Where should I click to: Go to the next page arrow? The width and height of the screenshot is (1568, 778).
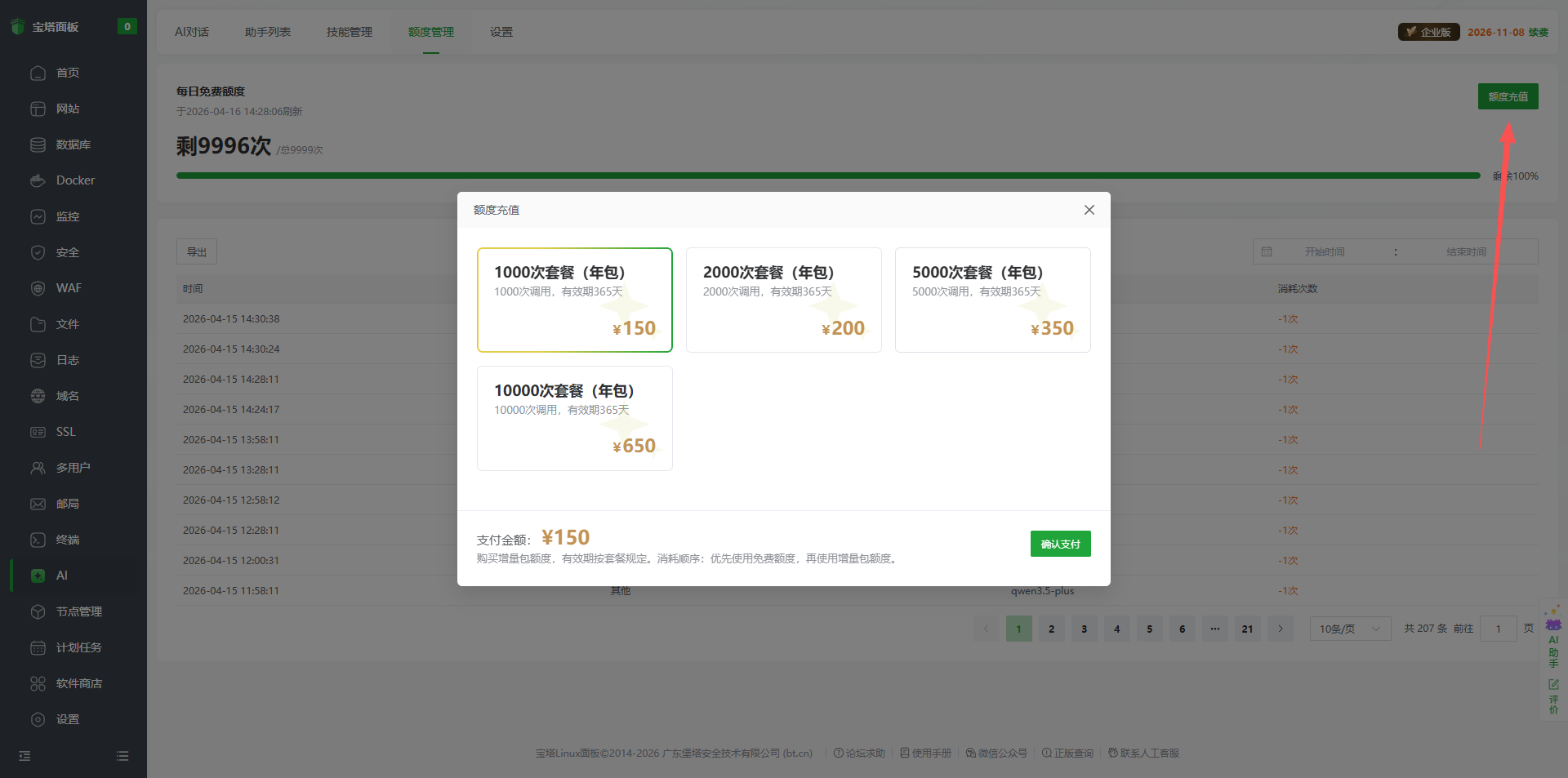pyautogui.click(x=1280, y=629)
